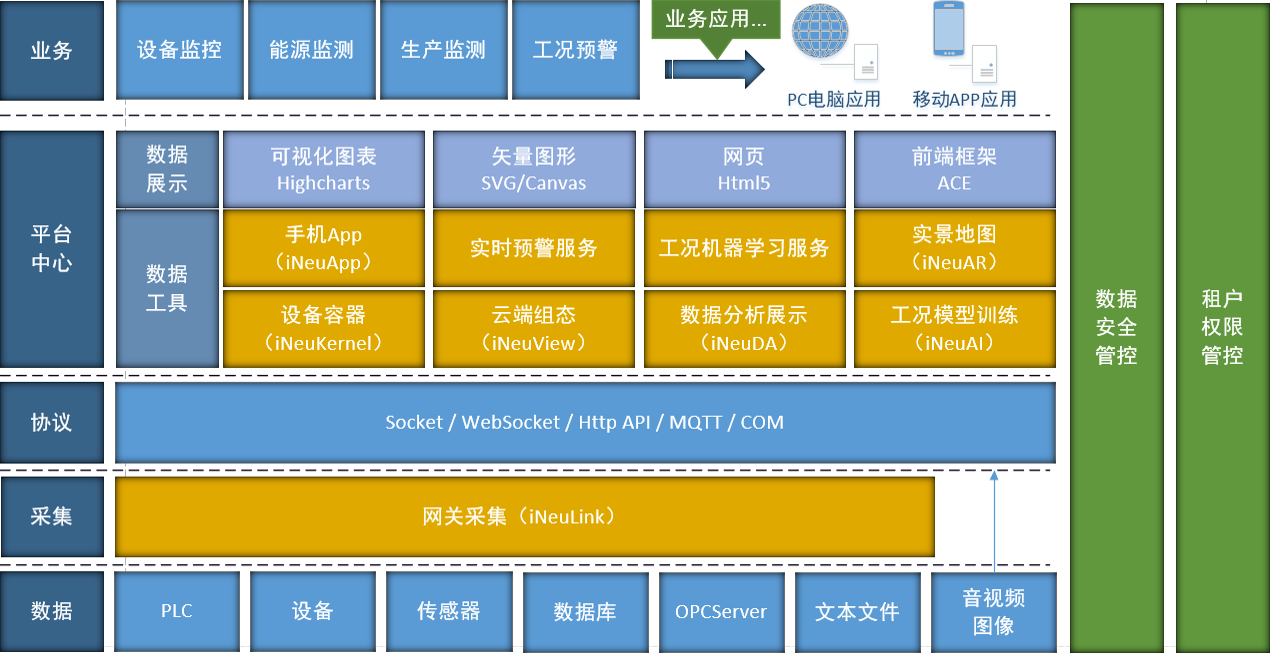Viewport: 1270px width, 654px height.
Task: Click the 矢量图形 SVG/Canvas box
Action: 534,169
